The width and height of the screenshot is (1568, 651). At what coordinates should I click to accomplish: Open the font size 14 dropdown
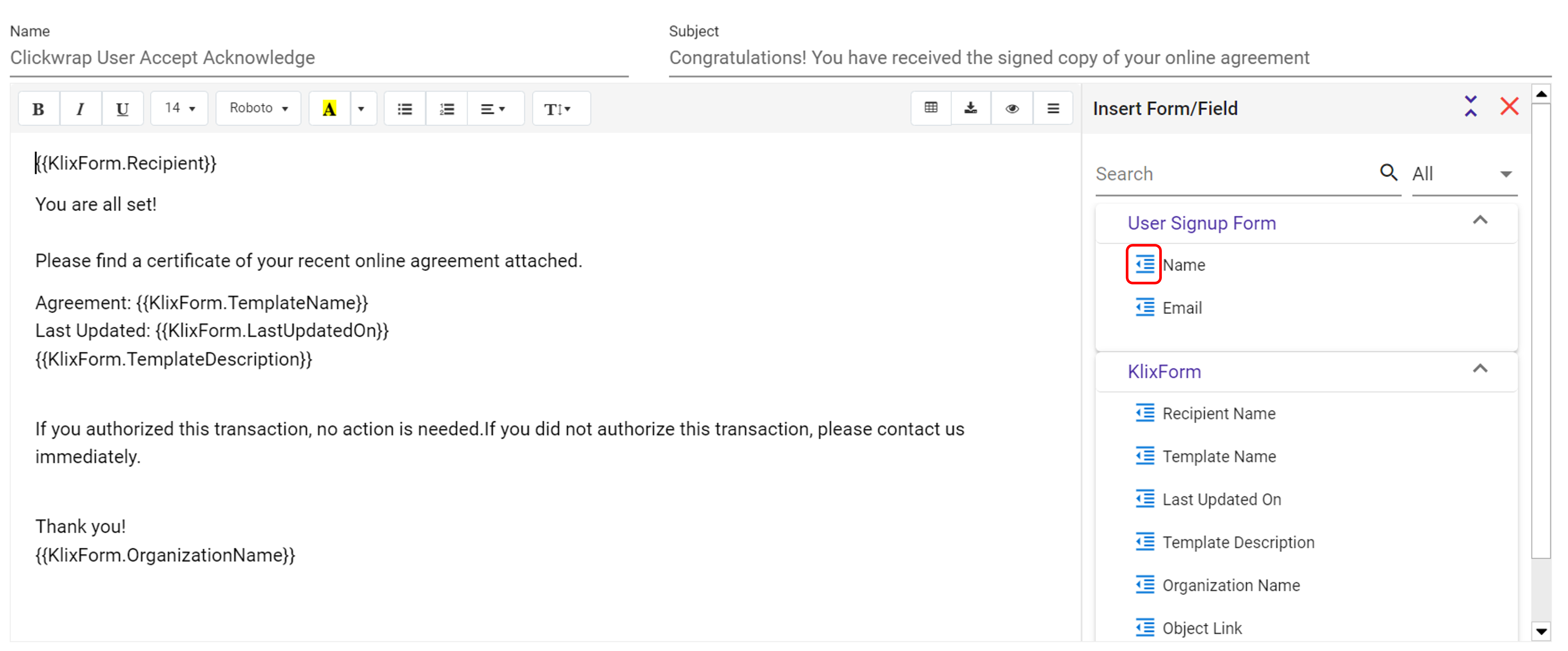tap(180, 108)
